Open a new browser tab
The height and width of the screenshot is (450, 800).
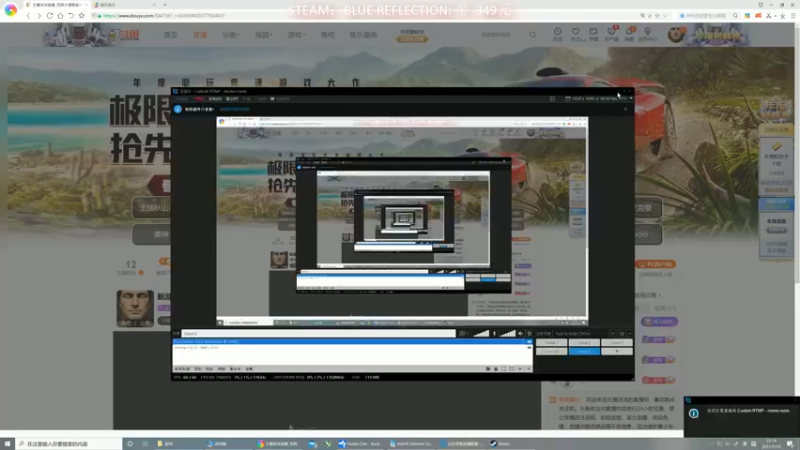coord(165,5)
